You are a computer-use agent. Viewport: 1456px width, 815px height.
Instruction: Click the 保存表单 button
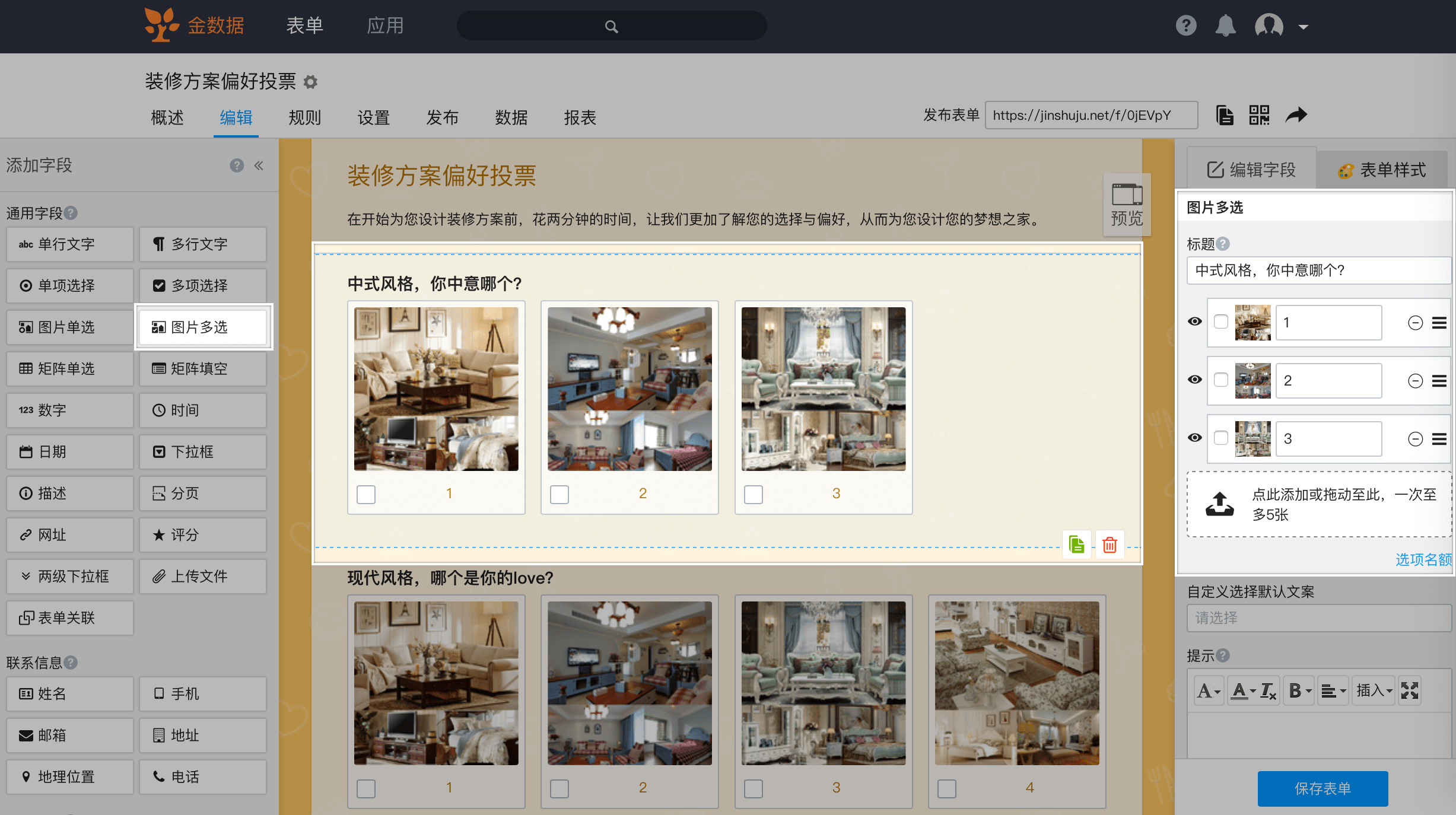(x=1323, y=788)
